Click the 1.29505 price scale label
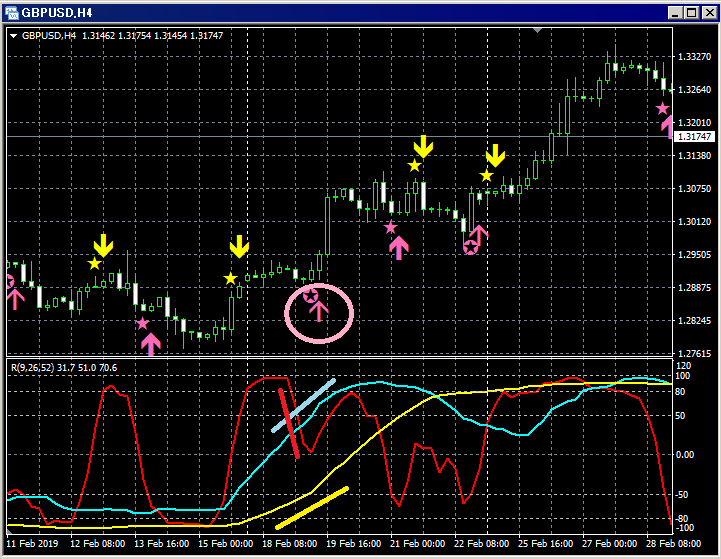Viewport: 721px width, 559px height. [694, 255]
